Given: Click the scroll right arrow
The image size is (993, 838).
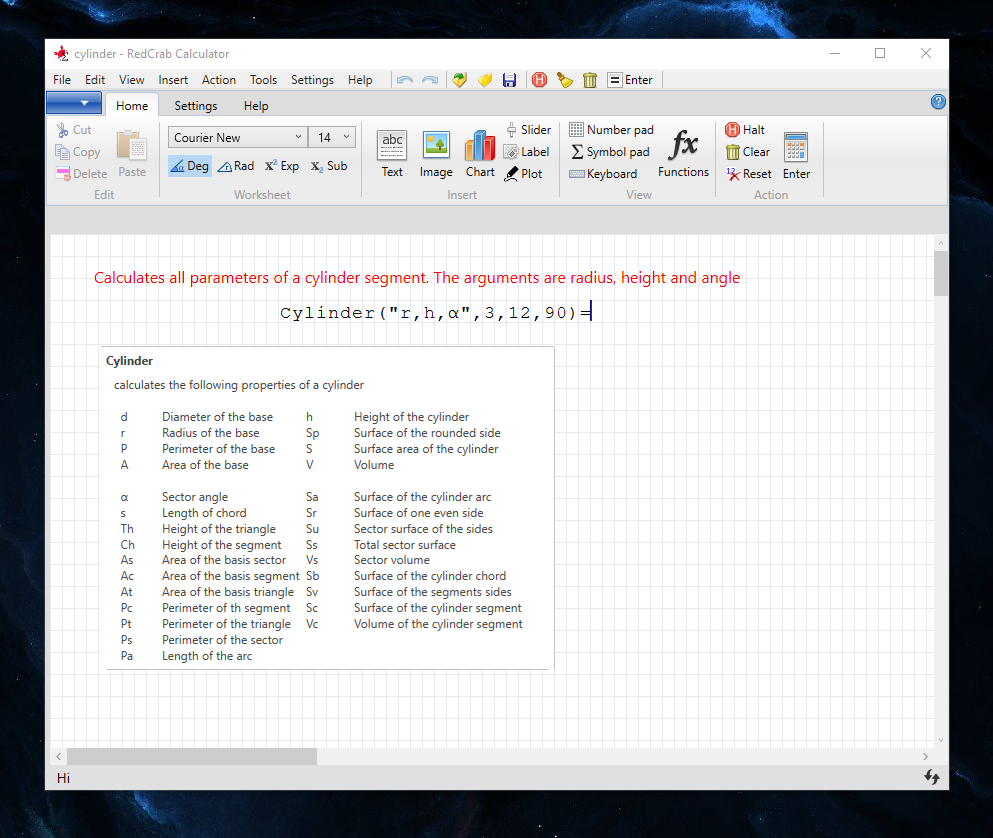Looking at the screenshot, I should (x=925, y=756).
